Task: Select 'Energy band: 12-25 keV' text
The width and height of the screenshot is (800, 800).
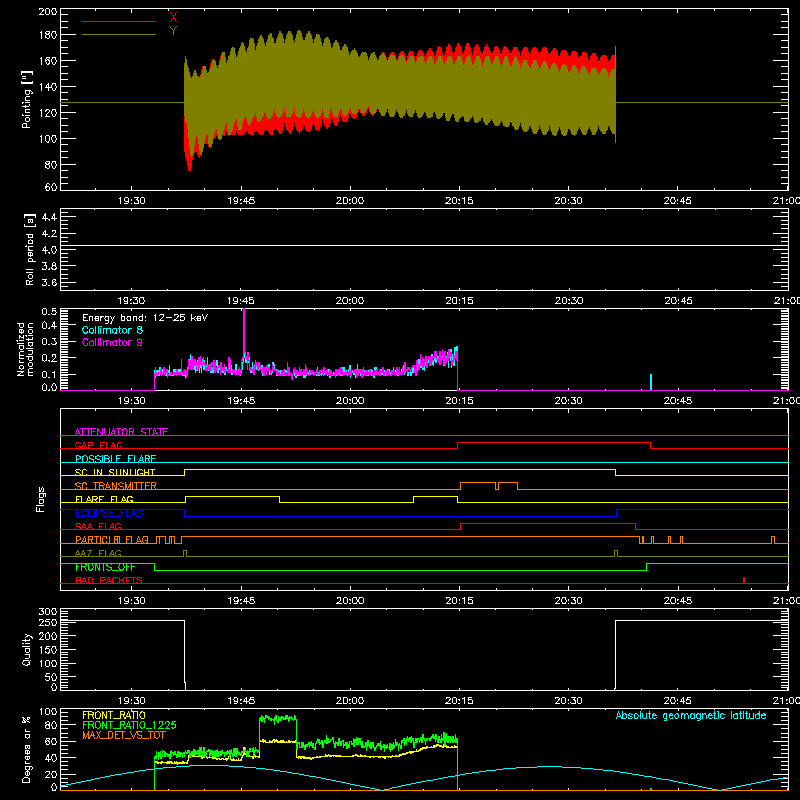Action: 145,318
